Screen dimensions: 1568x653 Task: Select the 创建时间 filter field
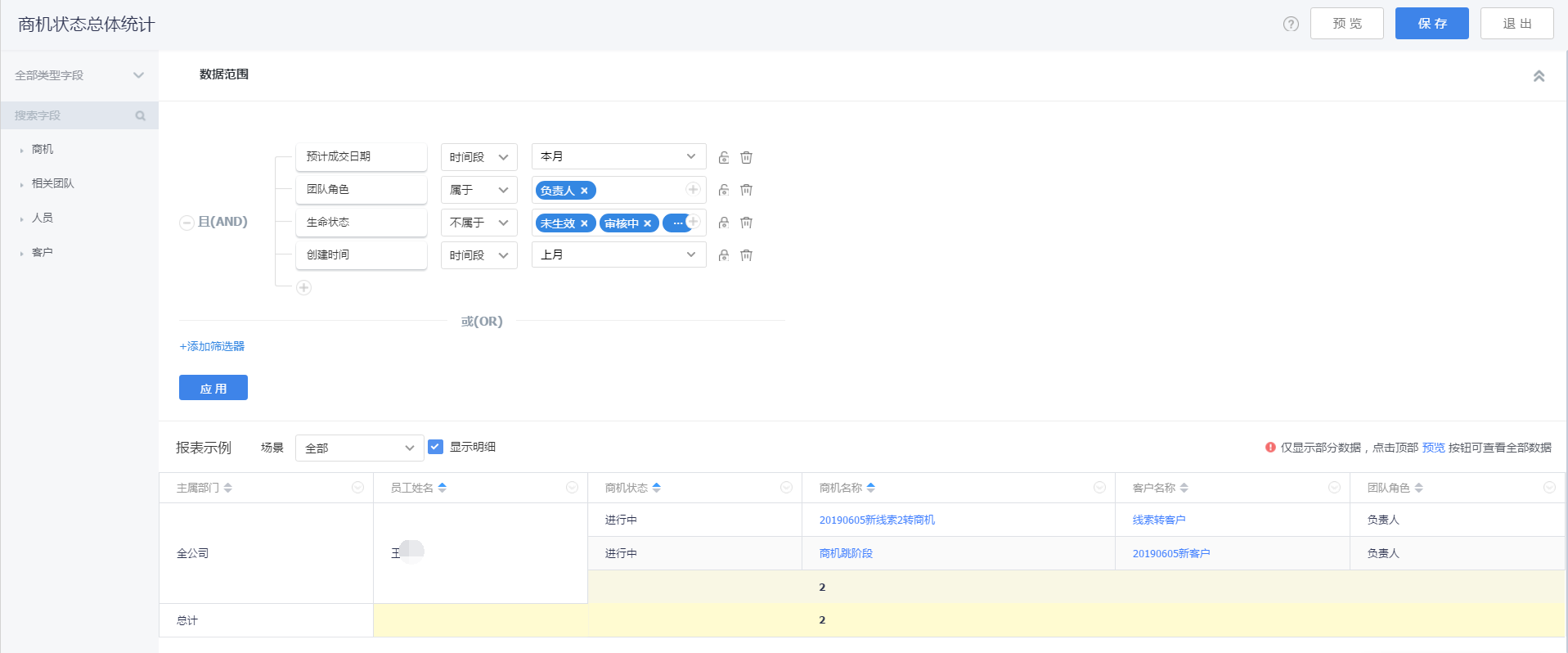pyautogui.click(x=362, y=254)
